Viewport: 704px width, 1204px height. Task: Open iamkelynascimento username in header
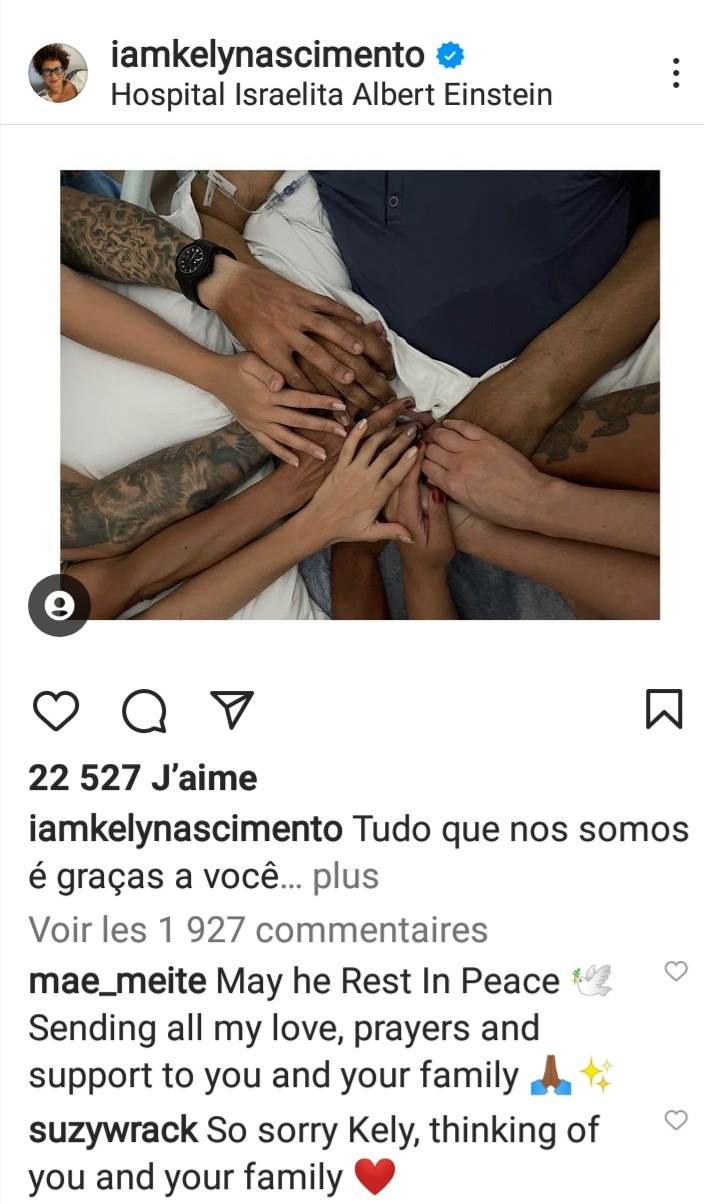pos(268,55)
